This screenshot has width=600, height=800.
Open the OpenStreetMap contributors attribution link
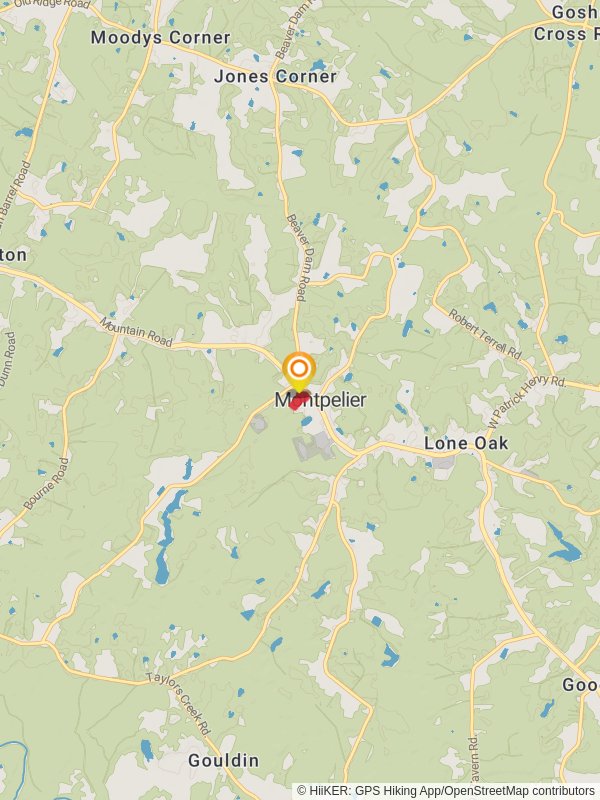click(519, 791)
